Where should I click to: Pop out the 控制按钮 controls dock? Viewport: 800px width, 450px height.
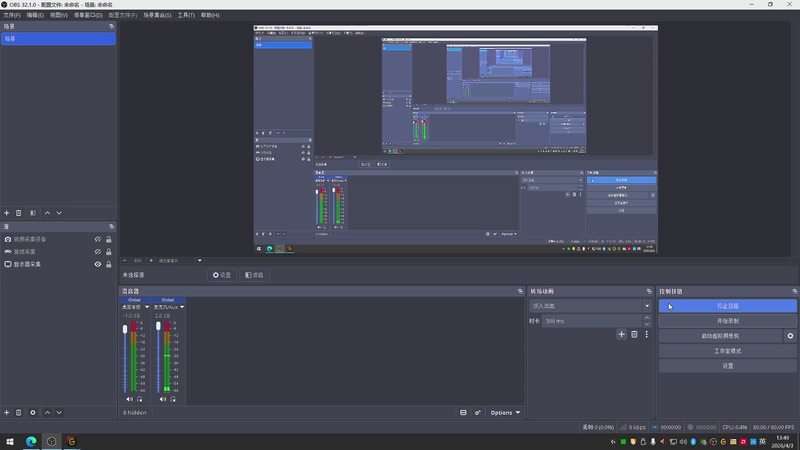pyautogui.click(x=794, y=291)
